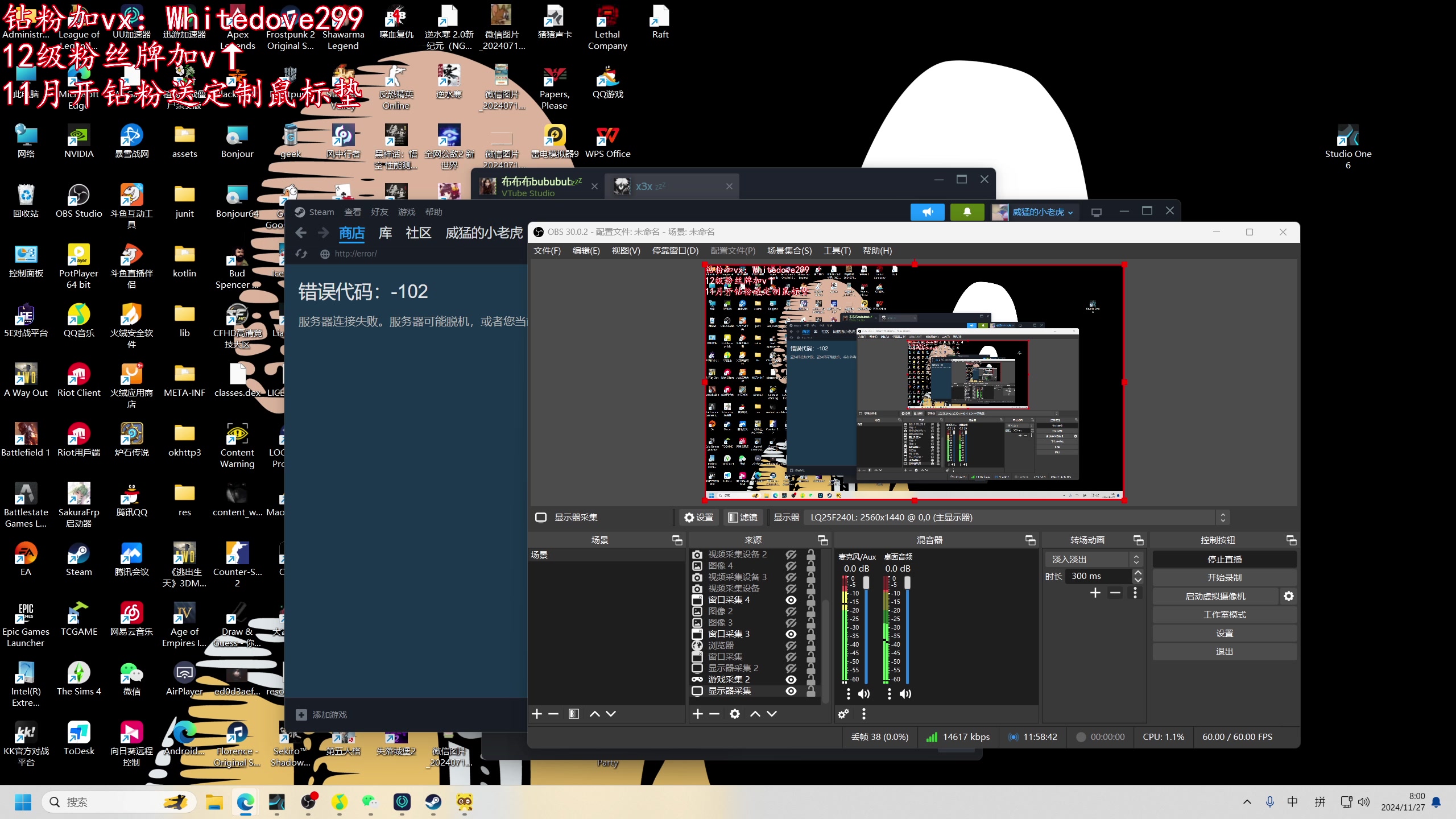Show 视频采集设备 2 source via eye toggle
Image resolution: width=1456 pixels, height=819 pixels.
[x=791, y=555]
